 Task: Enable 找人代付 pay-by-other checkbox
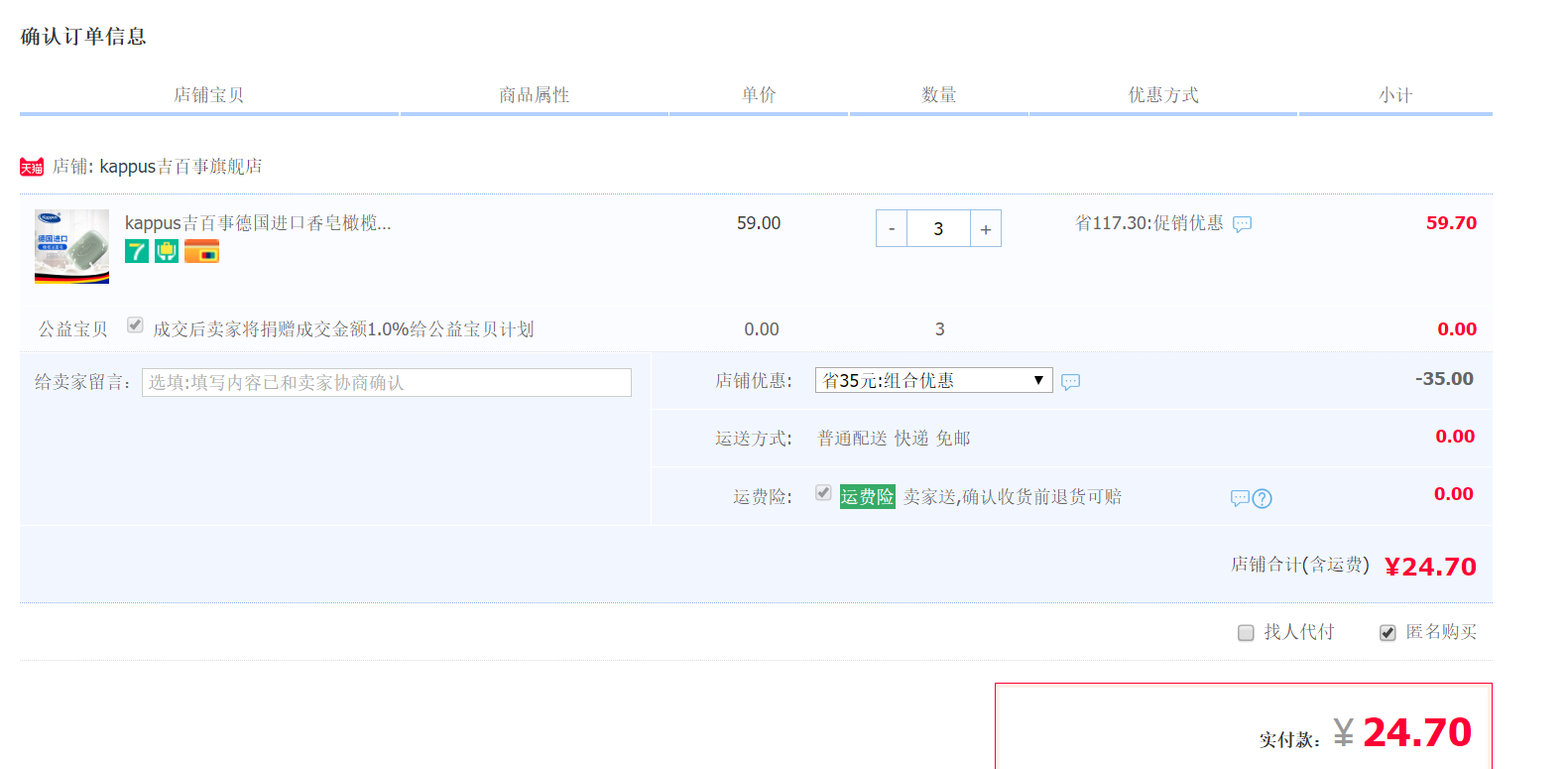(1246, 633)
